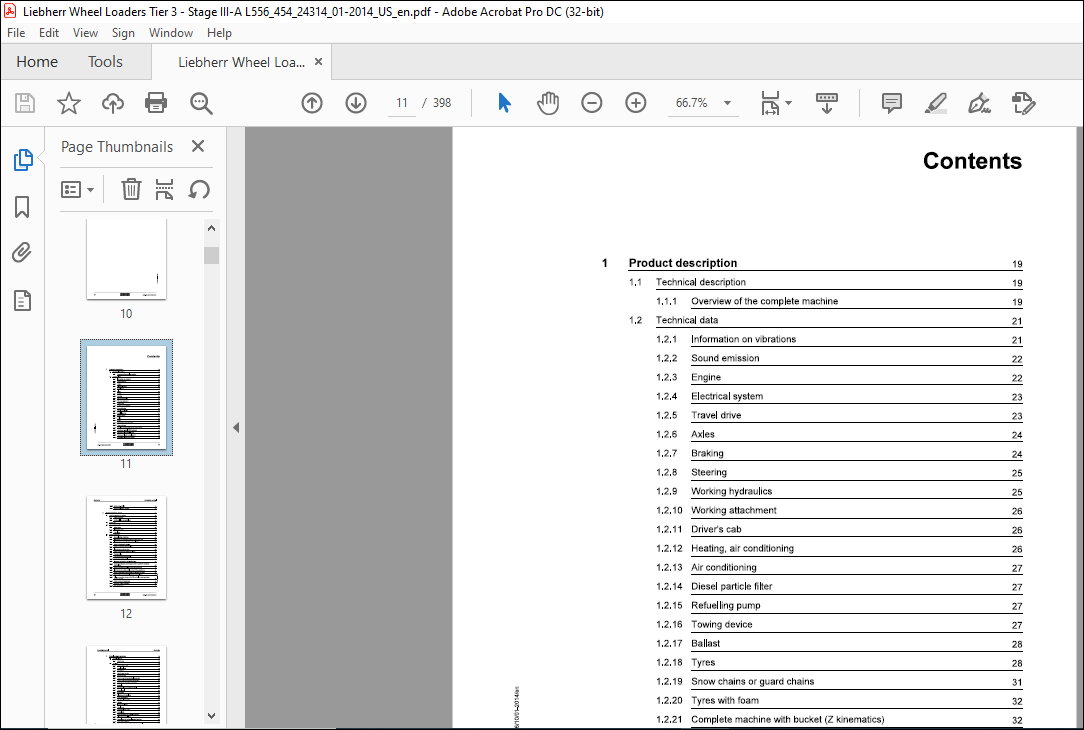Open Find text search tool

point(201,103)
